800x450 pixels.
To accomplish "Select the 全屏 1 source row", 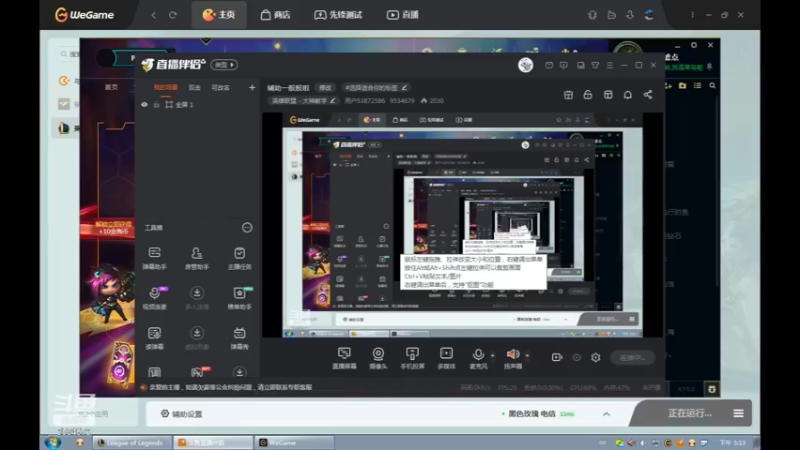I will tap(198, 105).
